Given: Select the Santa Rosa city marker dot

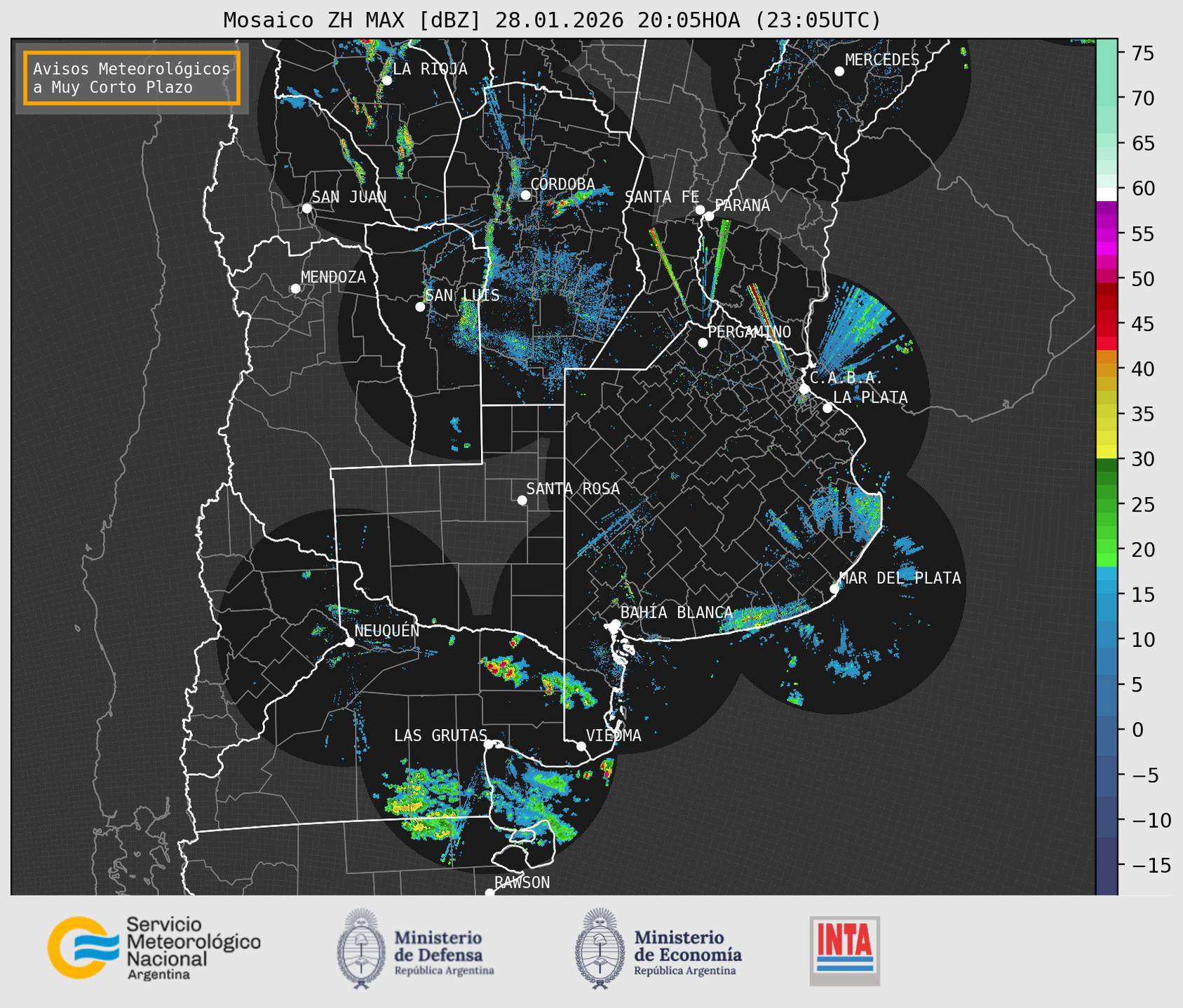Looking at the screenshot, I should [522, 500].
